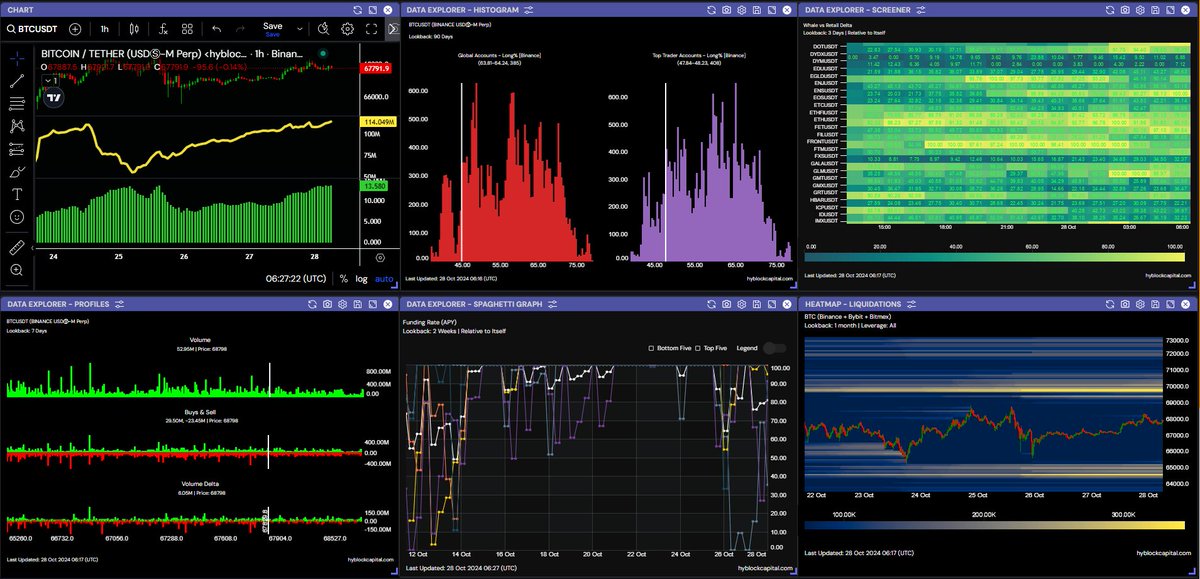The image size is (1200, 579).
Task: Undo the last chart action
Action: 218,28
